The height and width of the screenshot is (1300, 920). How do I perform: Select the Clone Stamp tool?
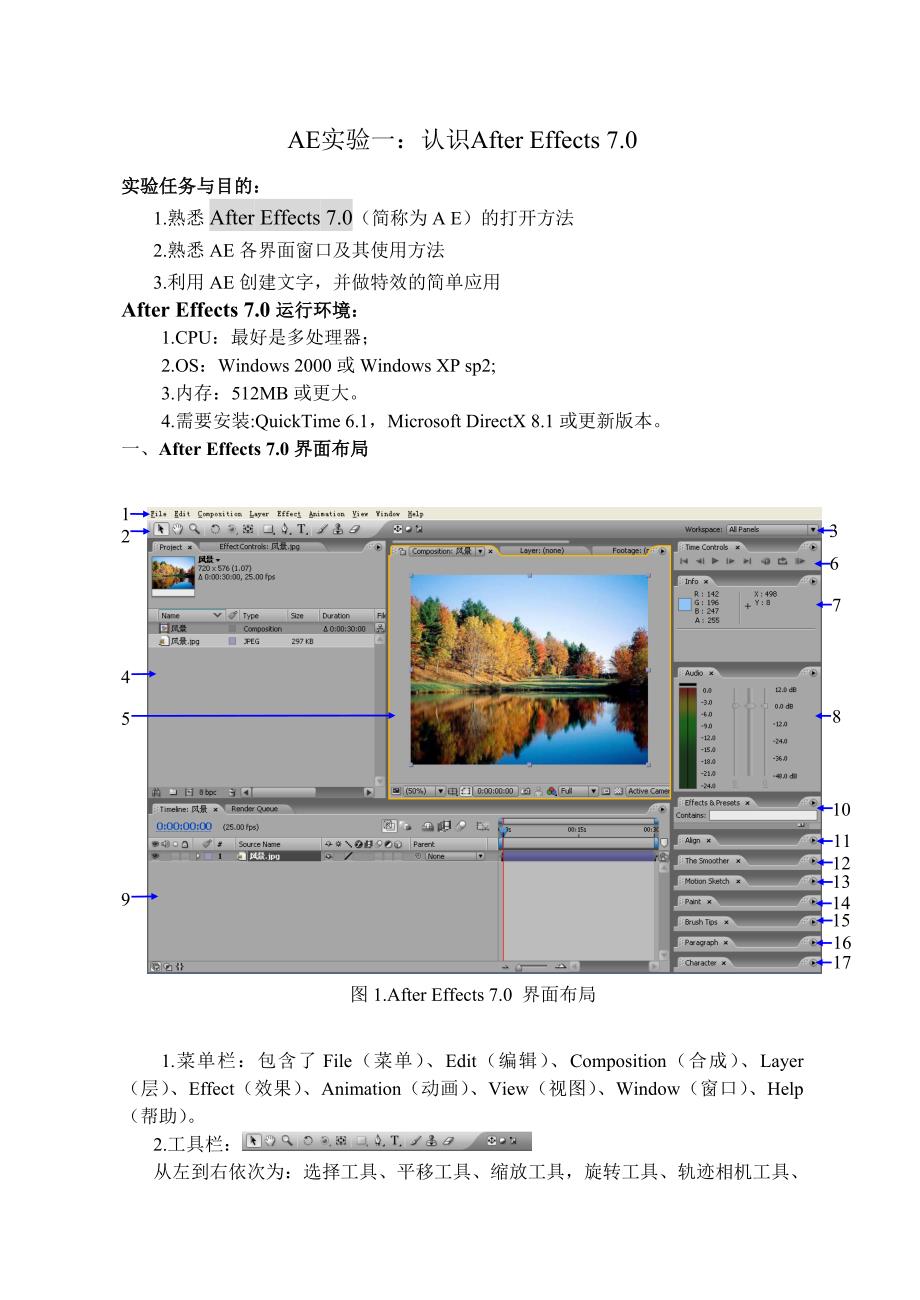click(338, 530)
